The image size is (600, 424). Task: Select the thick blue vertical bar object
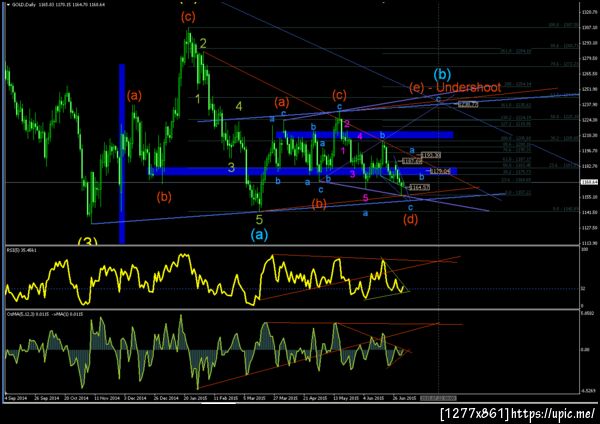pyautogui.click(x=122, y=153)
